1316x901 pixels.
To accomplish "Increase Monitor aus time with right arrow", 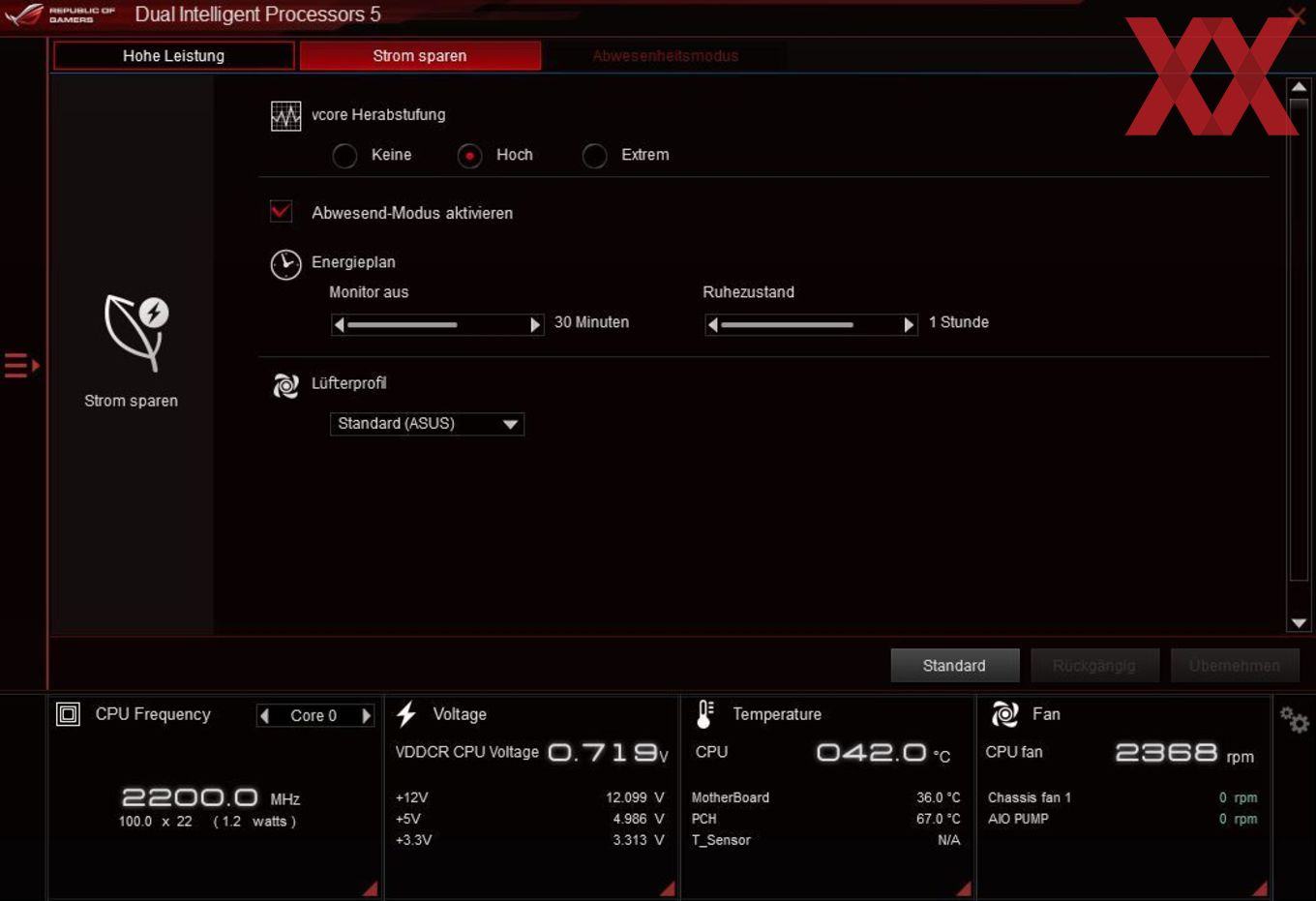I will [535, 325].
